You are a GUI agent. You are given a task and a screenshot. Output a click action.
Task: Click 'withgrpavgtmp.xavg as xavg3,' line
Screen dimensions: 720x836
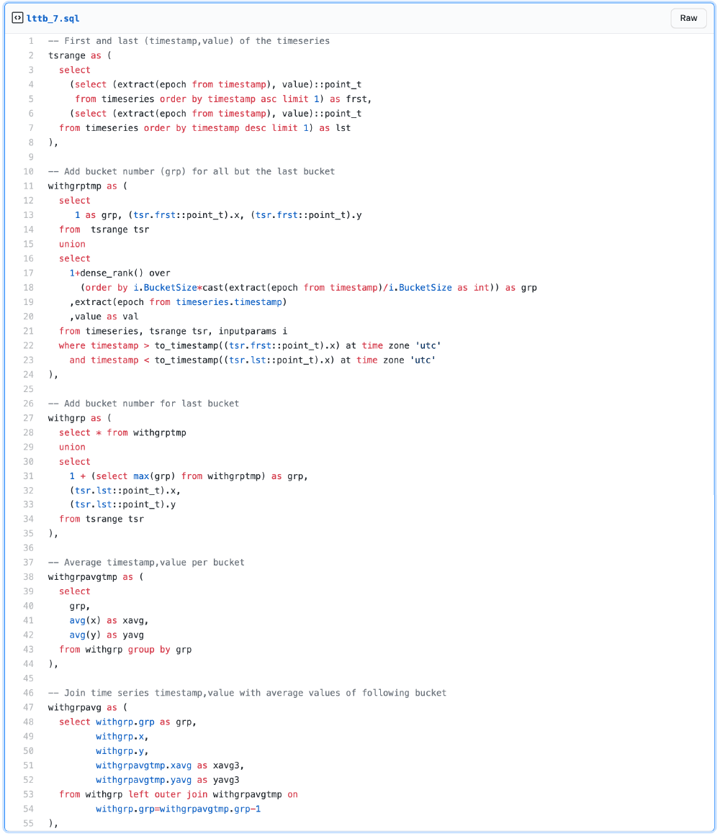tap(170, 766)
